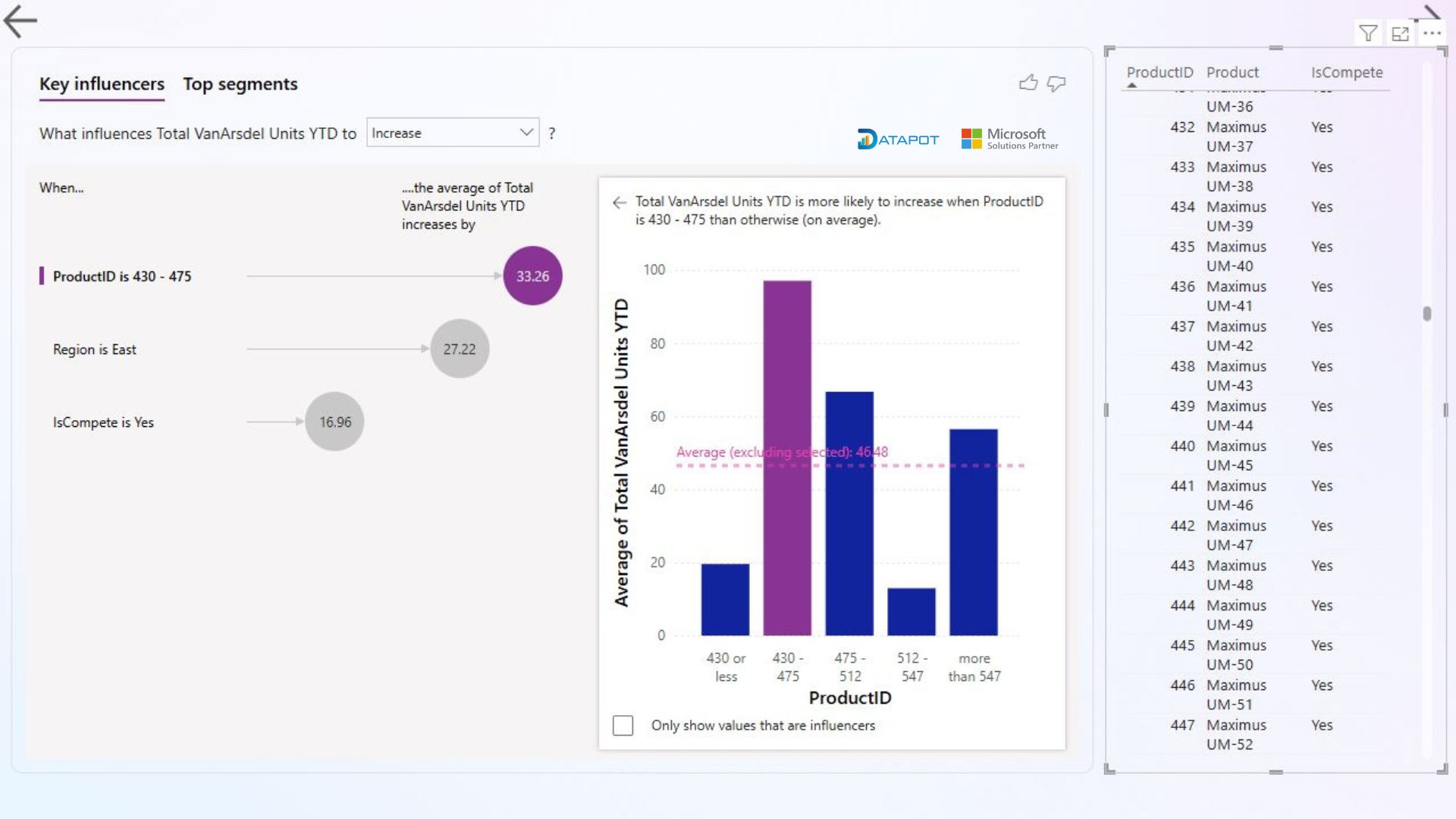Select Region is East influencer row
Viewport: 1456px width, 819px height.
coord(95,350)
